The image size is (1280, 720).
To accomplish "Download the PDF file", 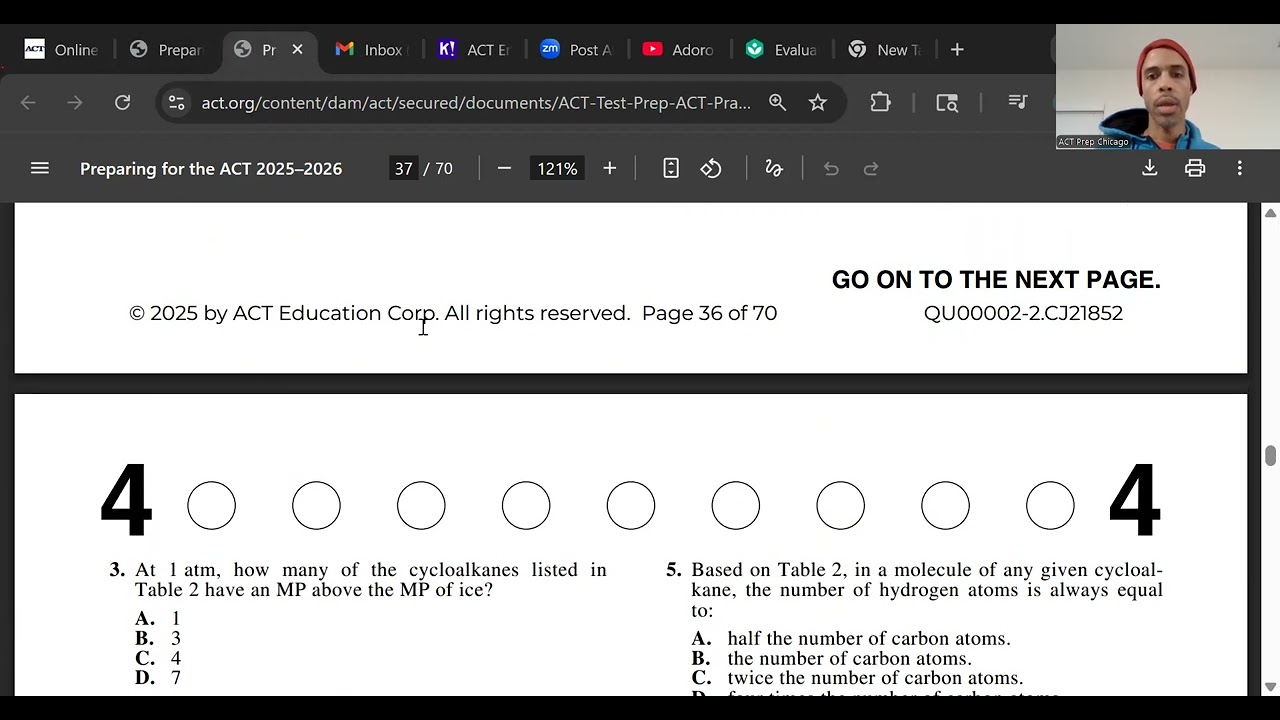I will point(1150,169).
